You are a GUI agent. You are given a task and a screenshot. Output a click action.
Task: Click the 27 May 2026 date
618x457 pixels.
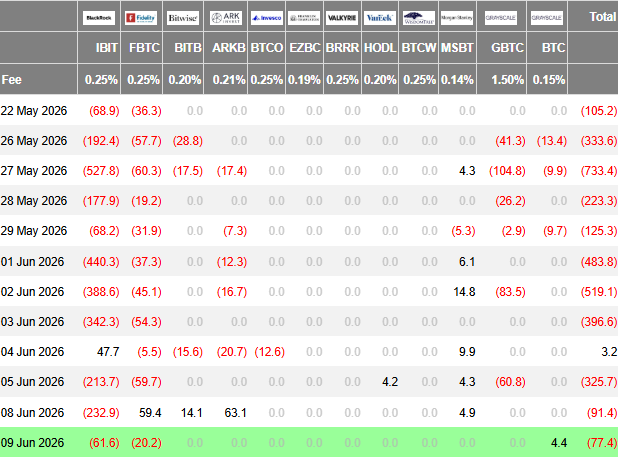34,171
